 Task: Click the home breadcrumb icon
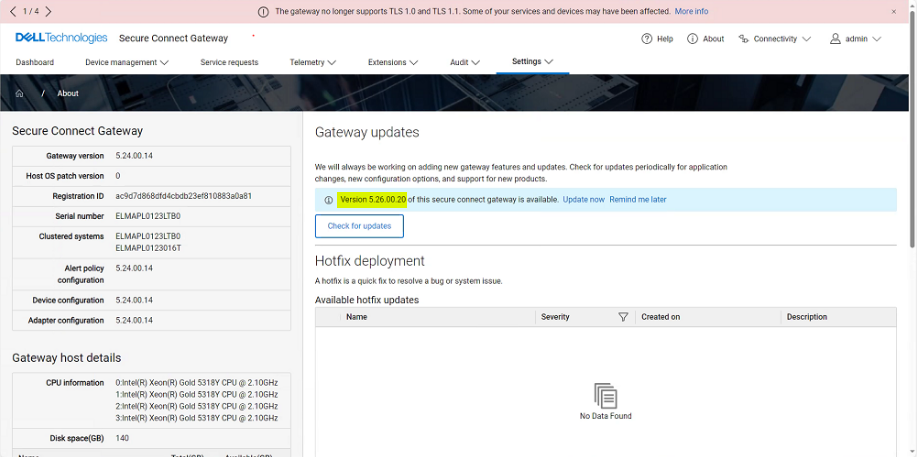pyautogui.click(x=19, y=94)
